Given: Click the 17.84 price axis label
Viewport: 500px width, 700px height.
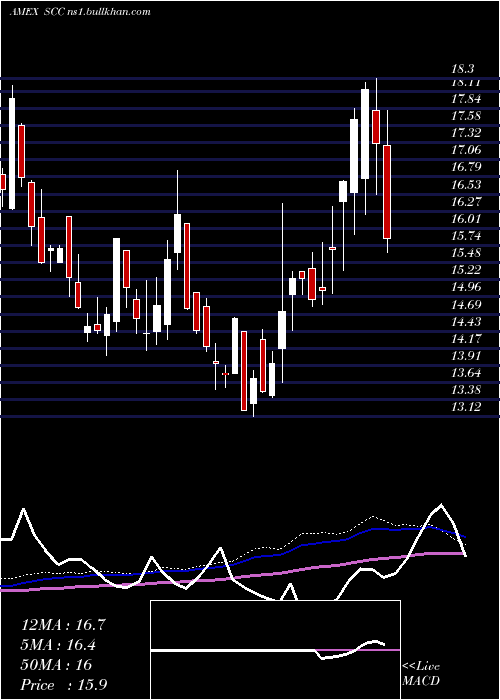Looking at the screenshot, I should pos(466,99).
